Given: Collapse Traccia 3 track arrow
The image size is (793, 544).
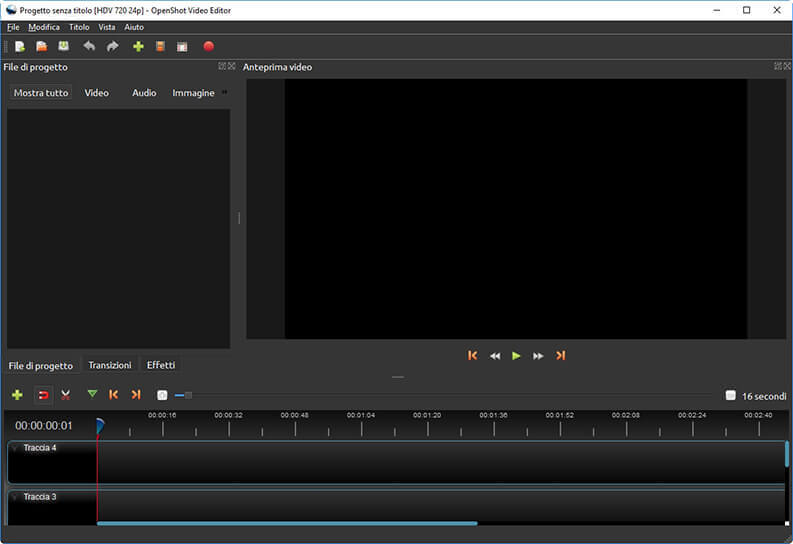Looking at the screenshot, I should click(x=15, y=497).
